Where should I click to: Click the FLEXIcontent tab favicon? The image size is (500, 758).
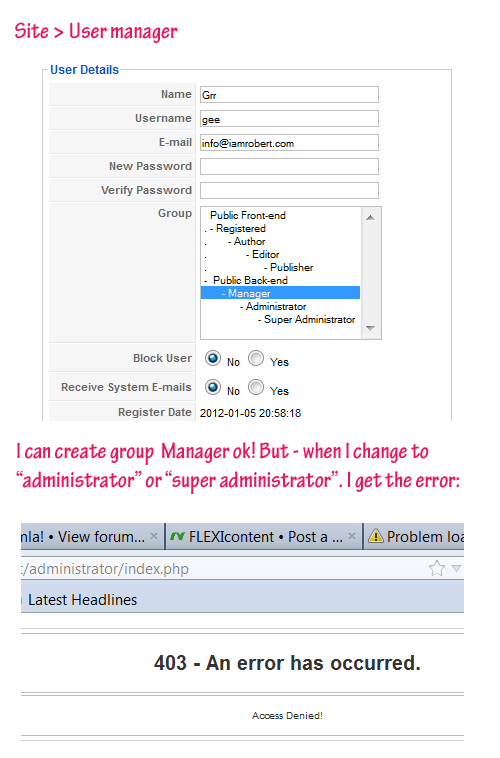coord(177,537)
